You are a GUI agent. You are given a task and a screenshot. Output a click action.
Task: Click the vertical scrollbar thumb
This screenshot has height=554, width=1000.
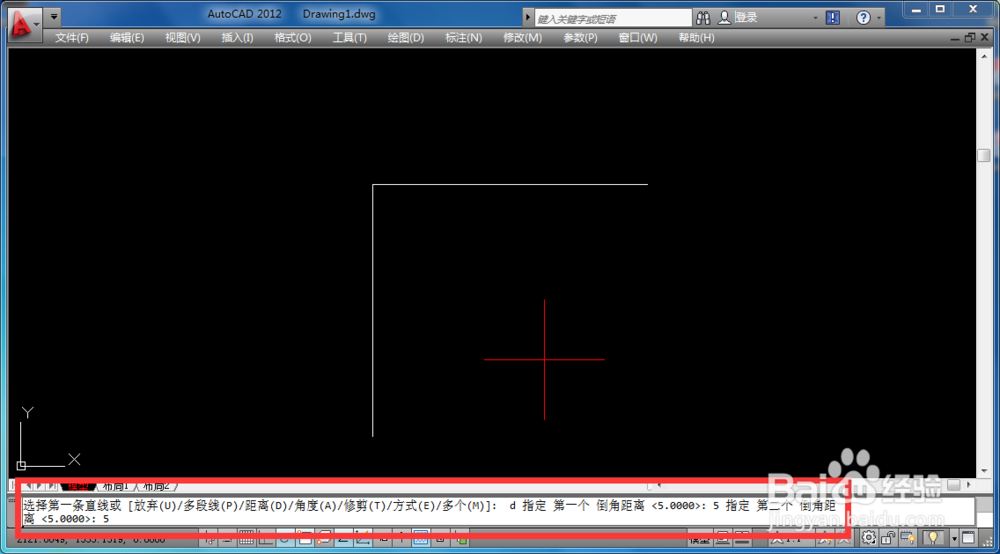point(984,156)
